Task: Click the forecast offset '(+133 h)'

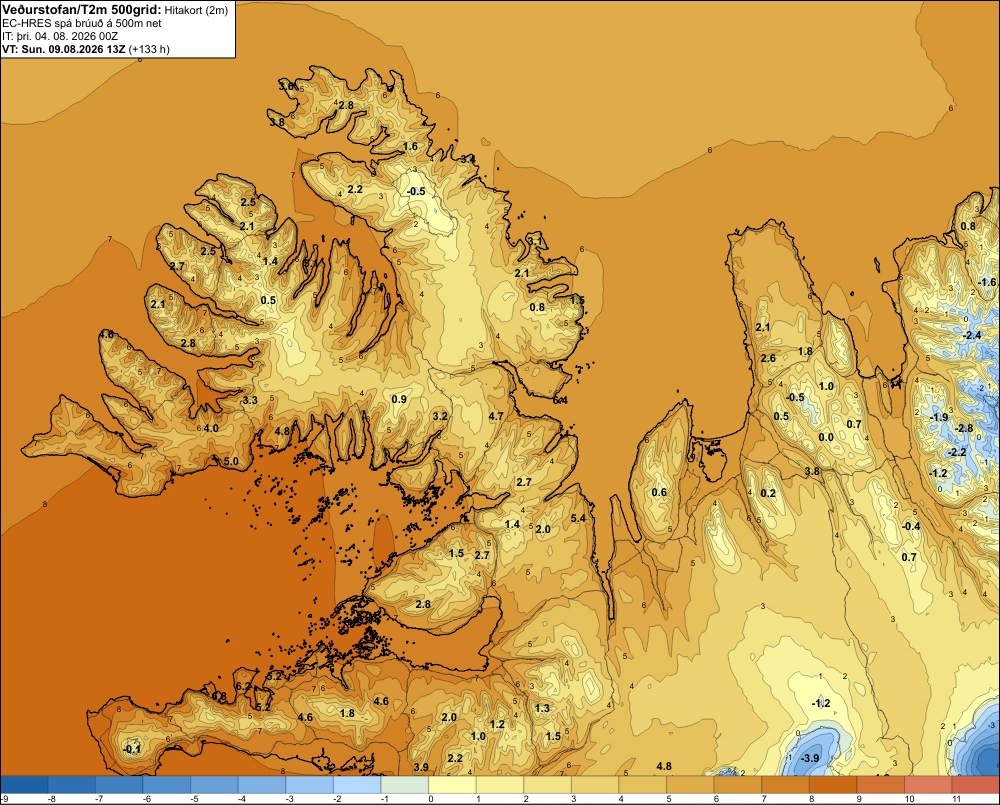Action: pyautogui.click(x=149, y=49)
